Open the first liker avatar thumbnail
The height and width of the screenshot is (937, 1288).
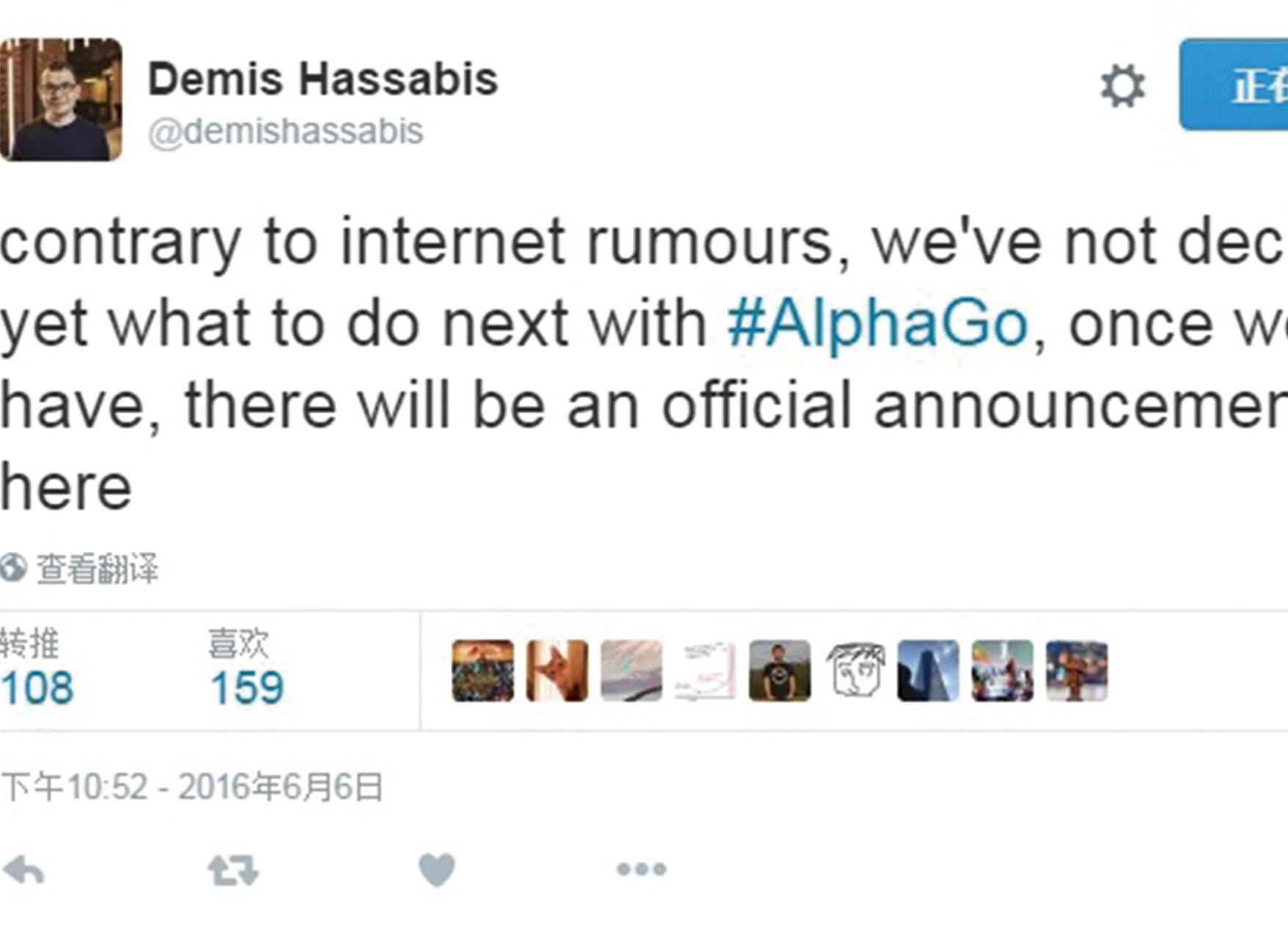point(482,670)
